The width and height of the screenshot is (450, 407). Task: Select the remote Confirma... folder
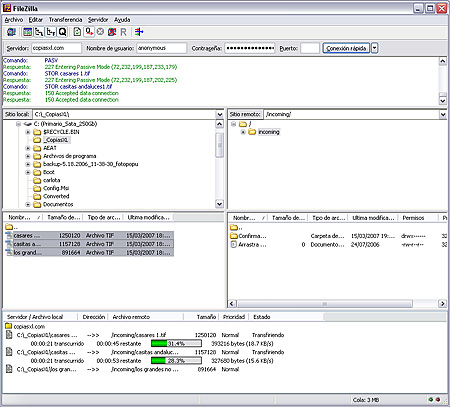[248, 236]
